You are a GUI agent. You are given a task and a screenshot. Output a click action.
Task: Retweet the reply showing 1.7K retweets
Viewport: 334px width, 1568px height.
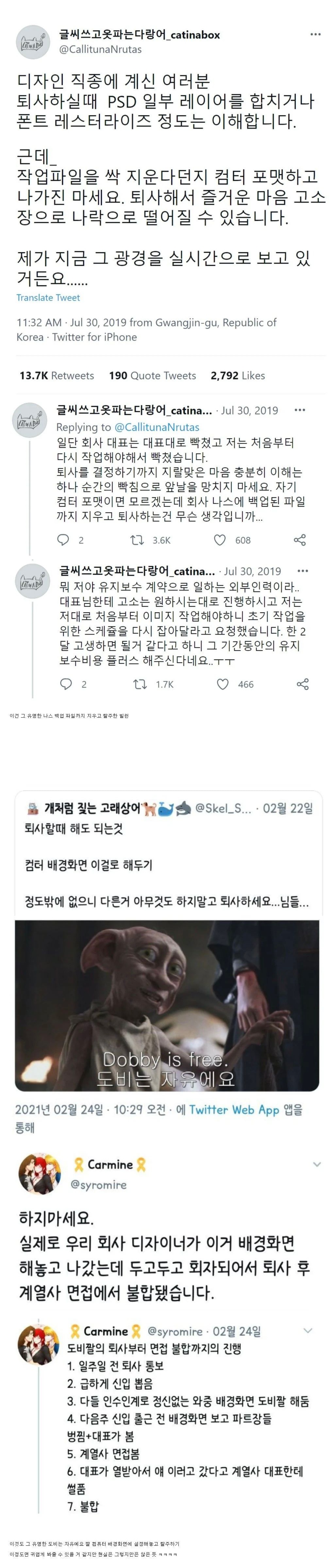point(140,684)
